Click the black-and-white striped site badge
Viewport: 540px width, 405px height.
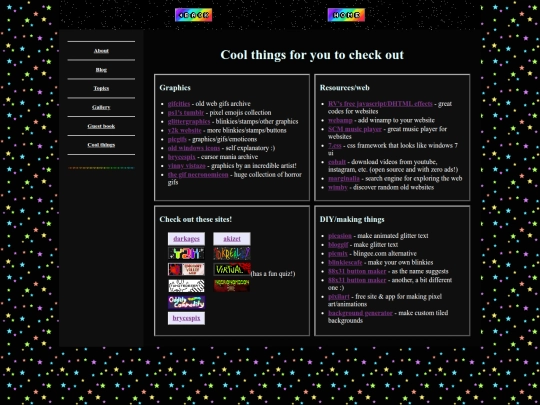[186, 286]
